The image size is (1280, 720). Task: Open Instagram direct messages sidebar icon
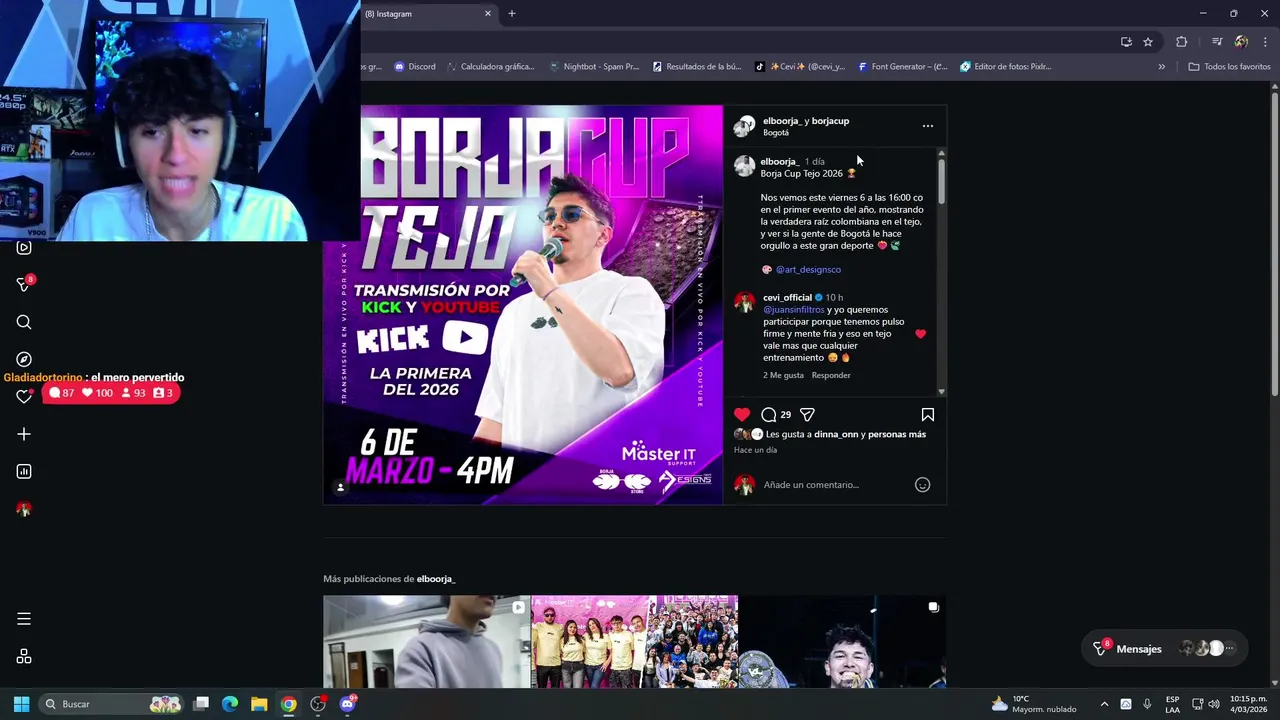tap(24, 285)
